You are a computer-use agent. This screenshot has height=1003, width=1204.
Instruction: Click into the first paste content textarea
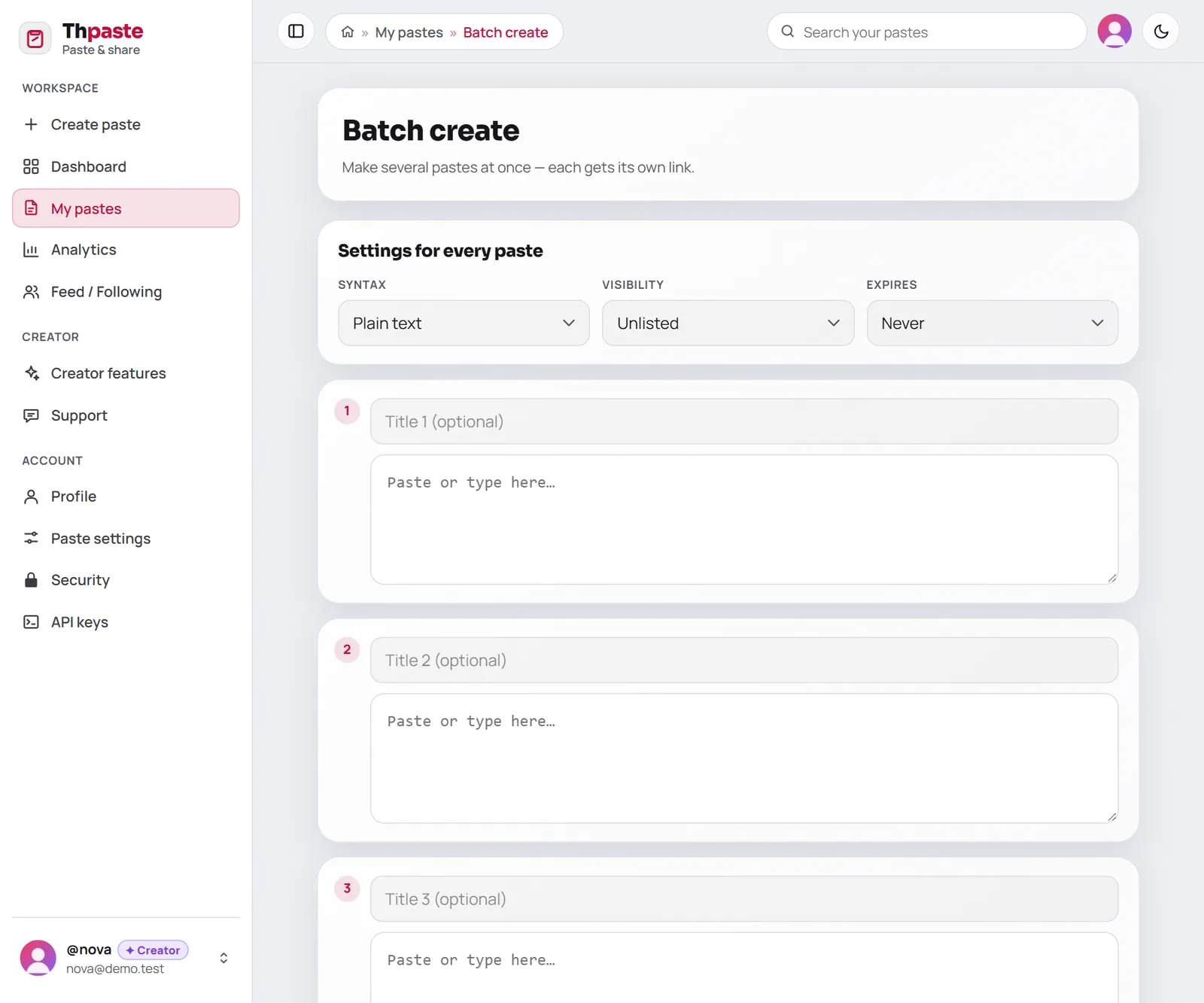(744, 520)
